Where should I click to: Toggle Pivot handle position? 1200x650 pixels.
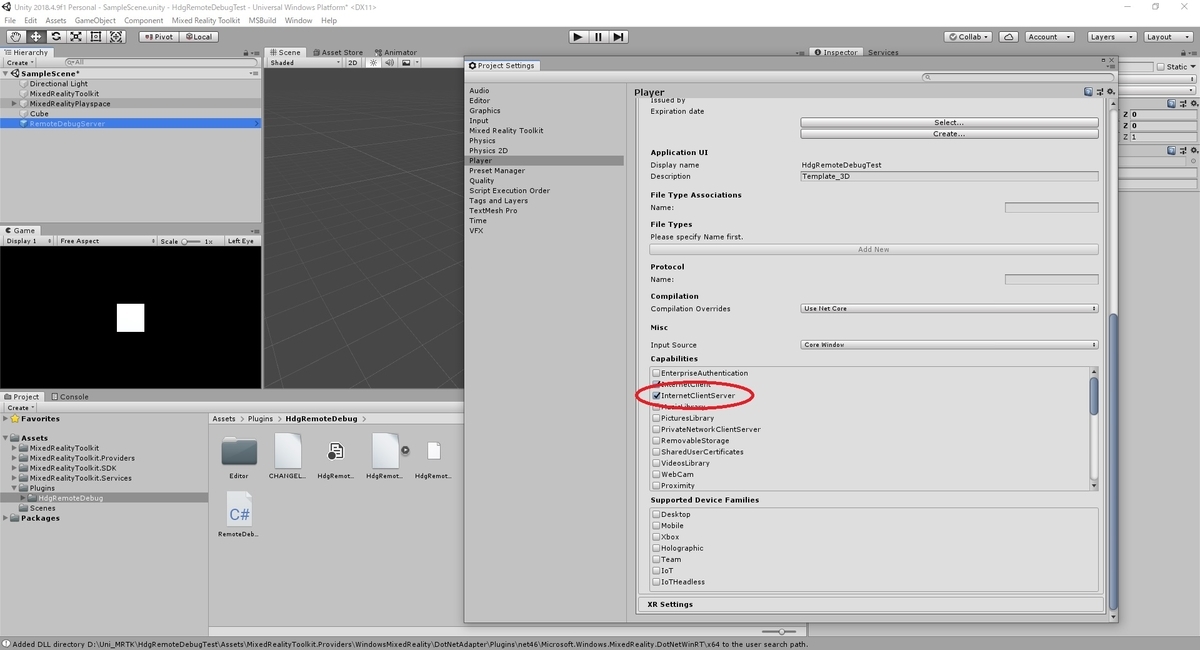click(x=158, y=37)
